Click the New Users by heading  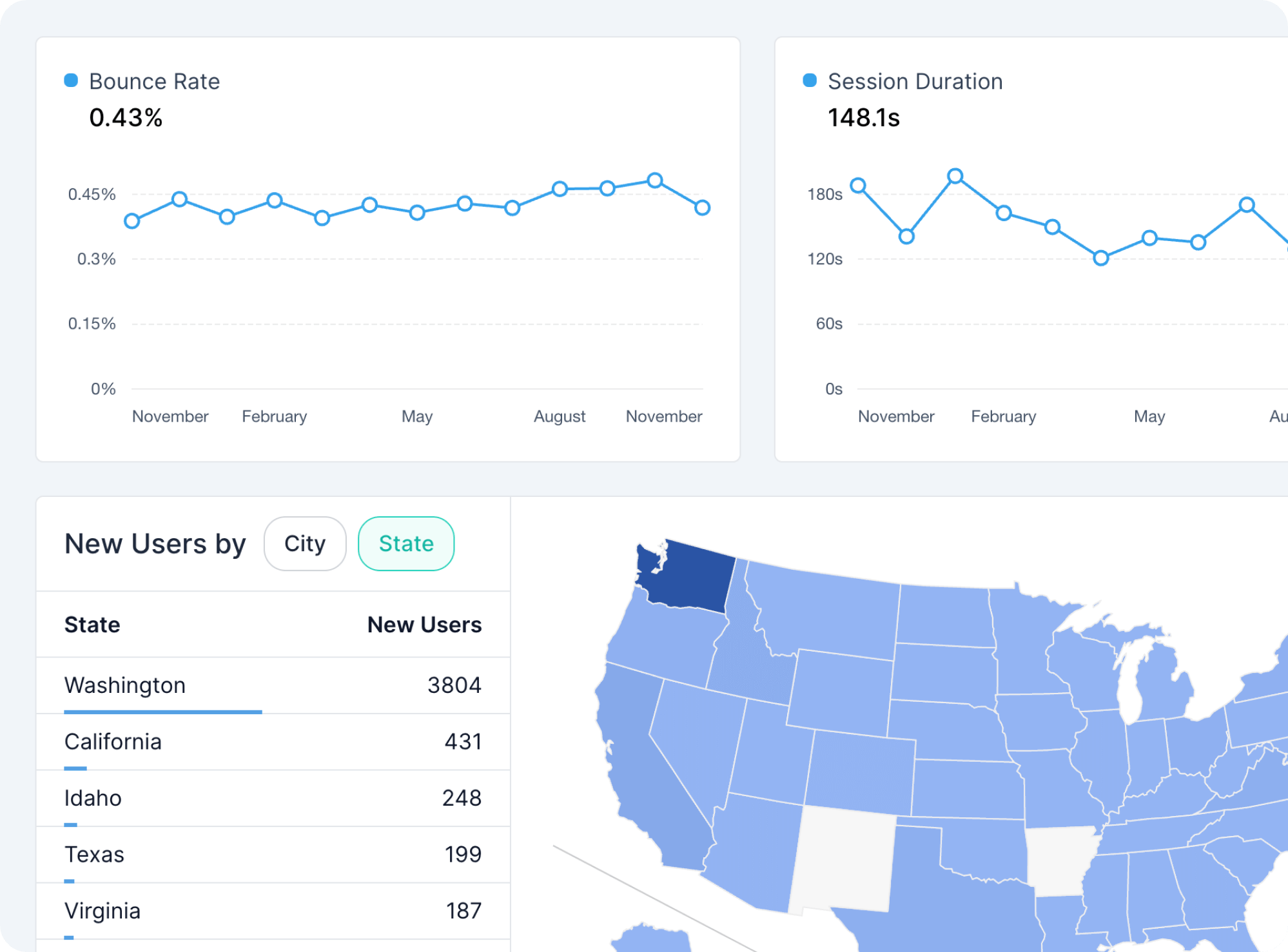coord(155,544)
